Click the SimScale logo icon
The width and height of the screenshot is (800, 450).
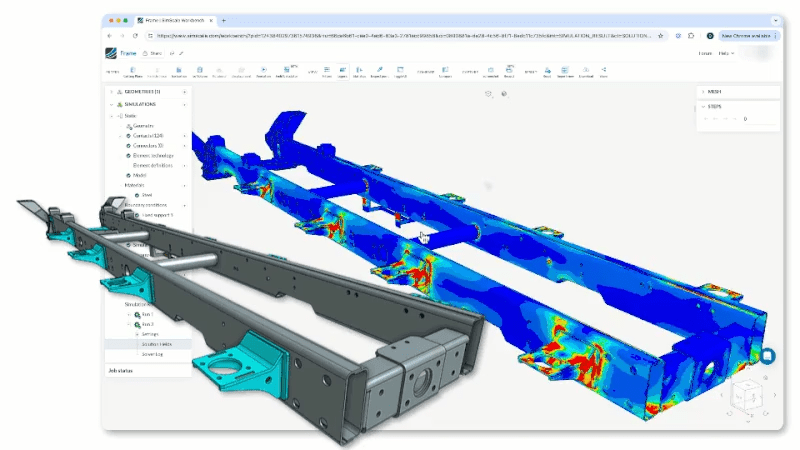110,53
